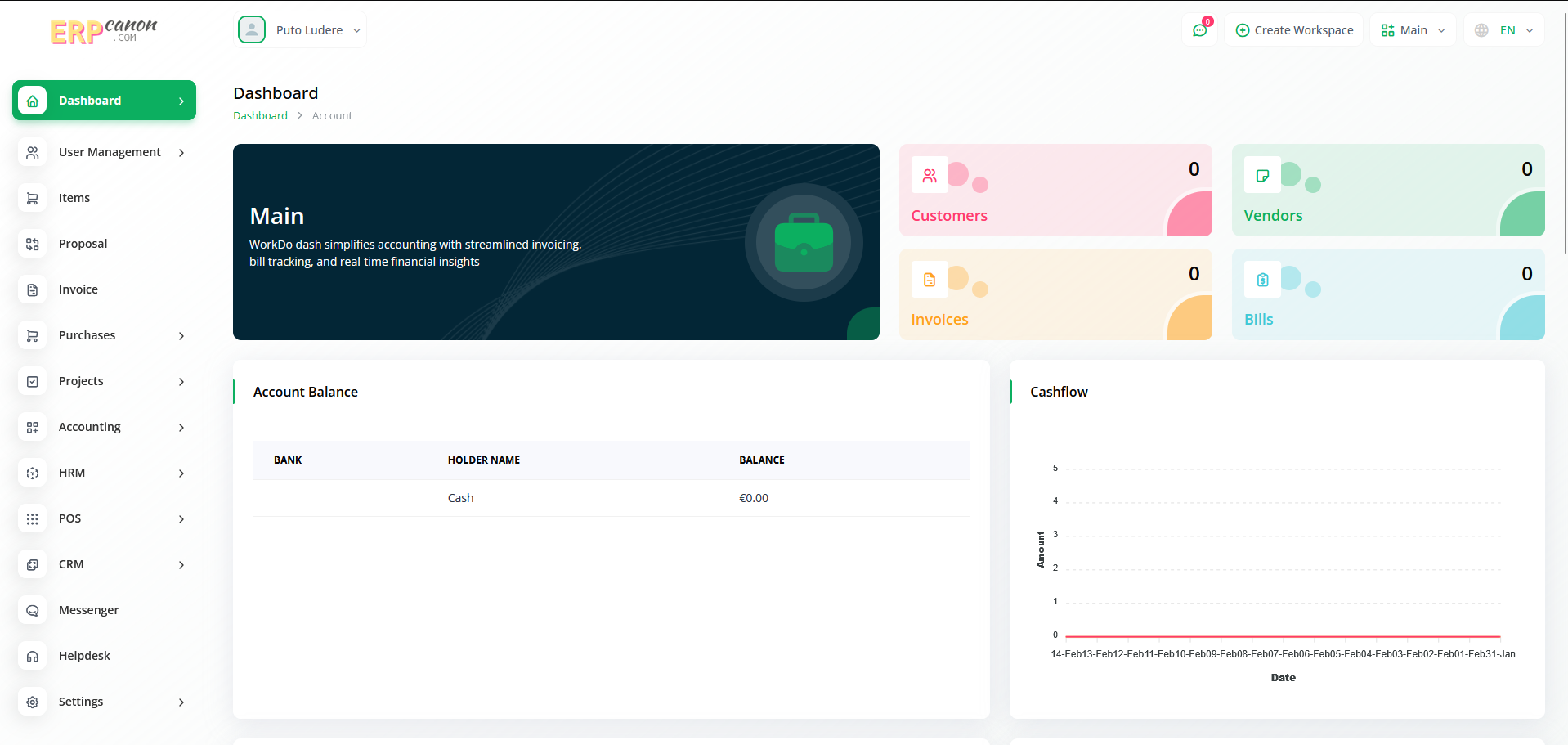The image size is (1568, 745).
Task: Open the Puto Ludere user dropdown
Action: click(x=300, y=30)
